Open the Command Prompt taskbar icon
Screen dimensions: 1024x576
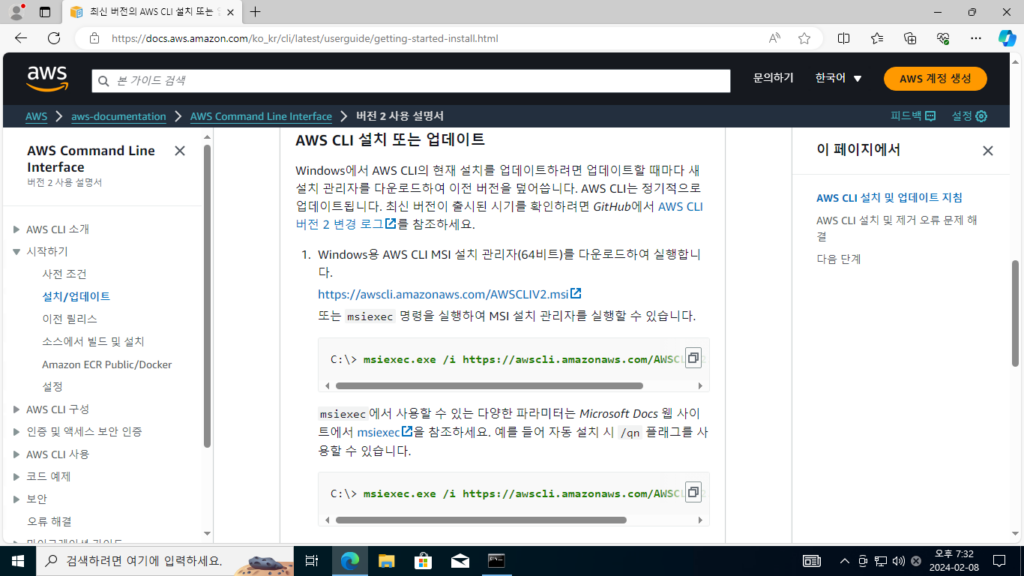click(496, 561)
